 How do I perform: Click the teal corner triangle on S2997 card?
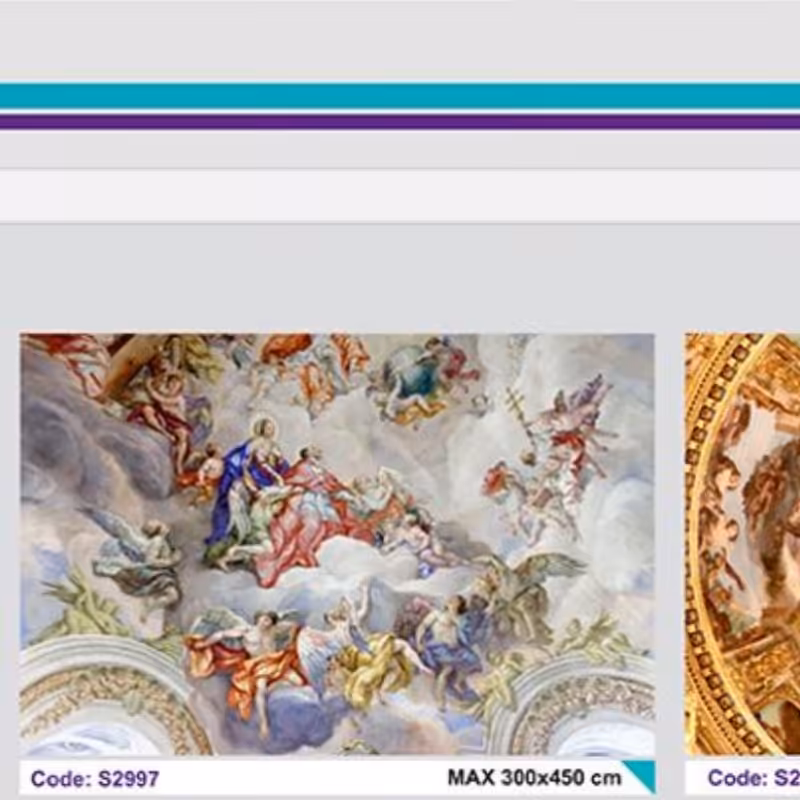coord(639,775)
